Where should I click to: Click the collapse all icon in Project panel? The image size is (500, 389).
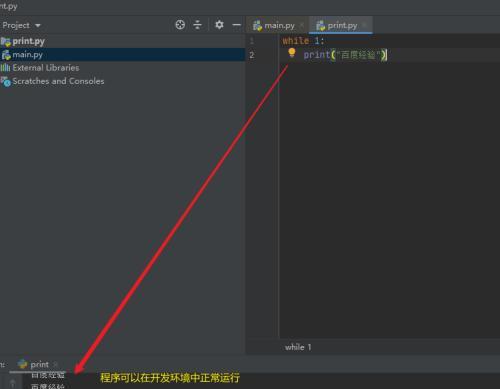pyautogui.click(x=197, y=25)
